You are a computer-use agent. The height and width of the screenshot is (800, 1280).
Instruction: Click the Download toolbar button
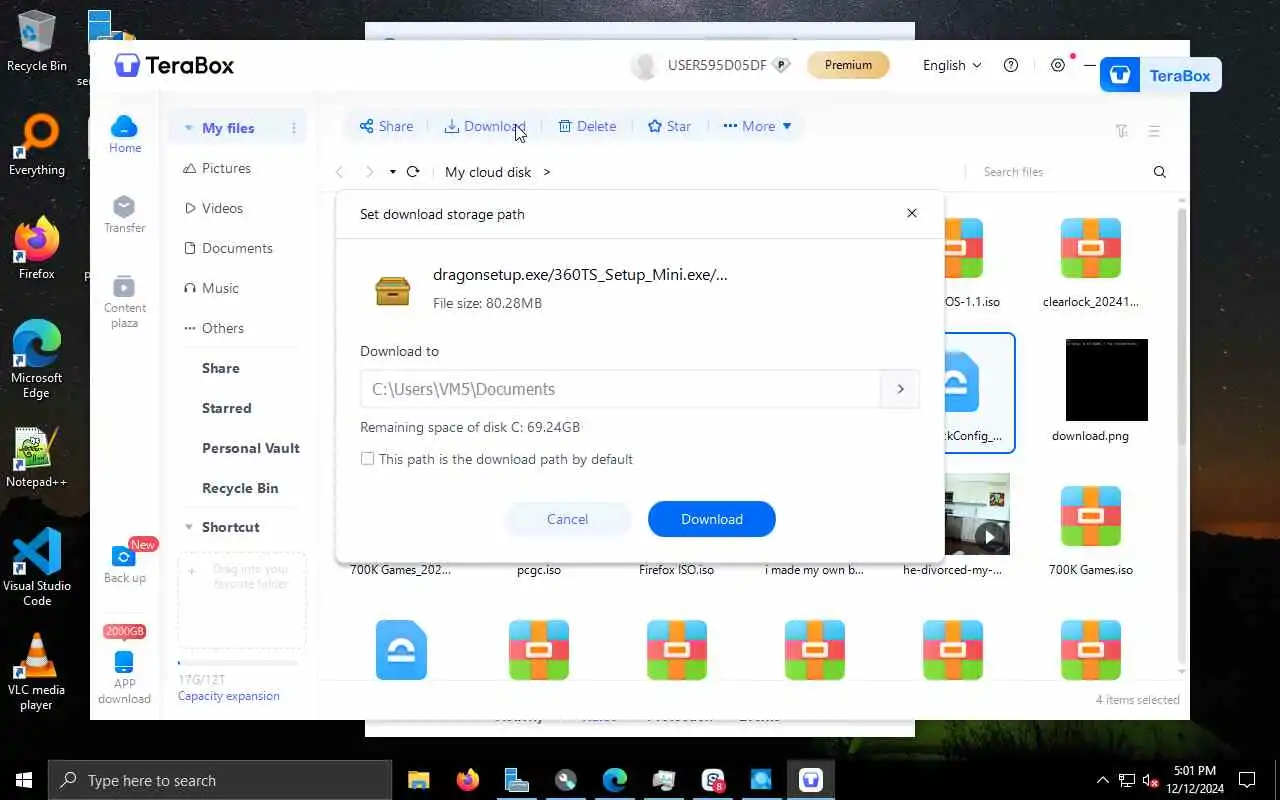tap(485, 126)
